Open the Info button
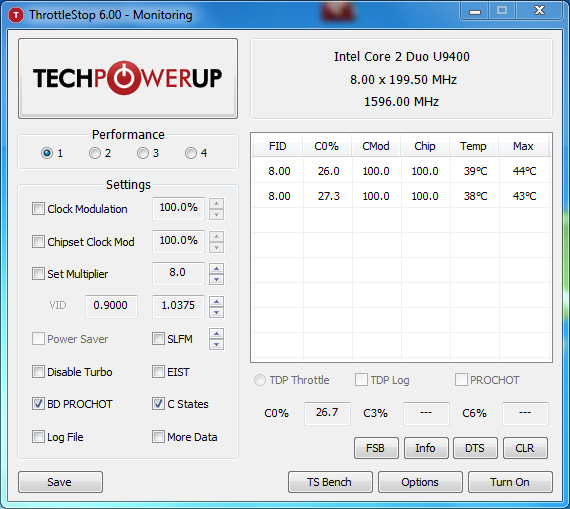Viewport: 570px width, 509px height. (426, 448)
